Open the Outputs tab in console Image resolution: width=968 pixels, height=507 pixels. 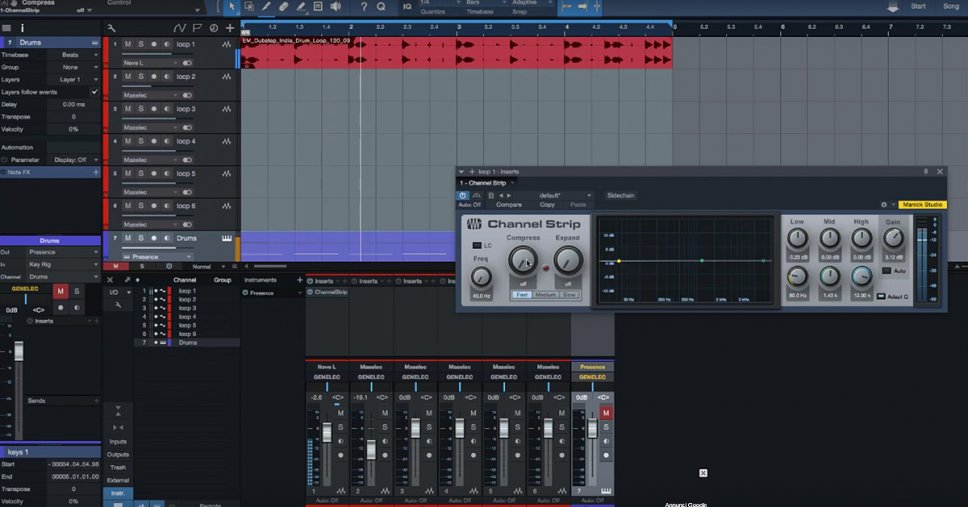click(118, 454)
